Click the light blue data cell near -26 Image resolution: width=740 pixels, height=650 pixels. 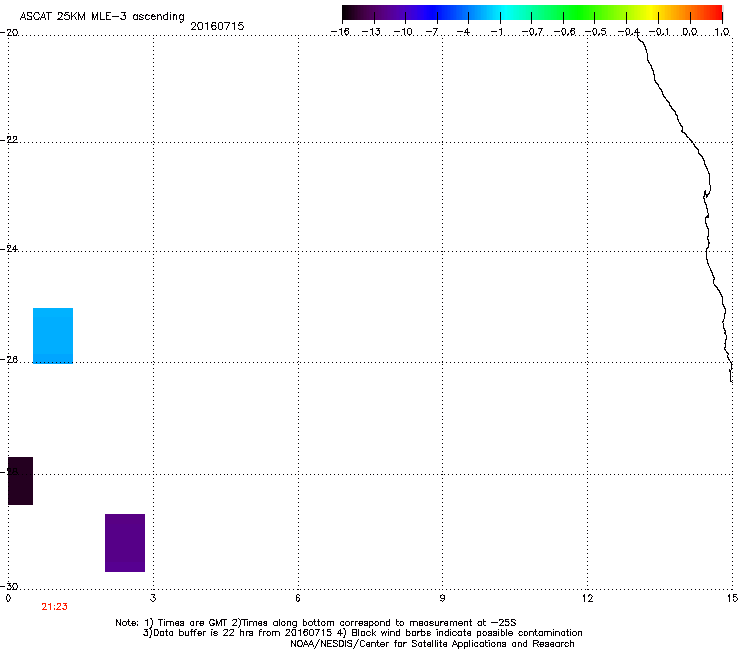coord(53,336)
